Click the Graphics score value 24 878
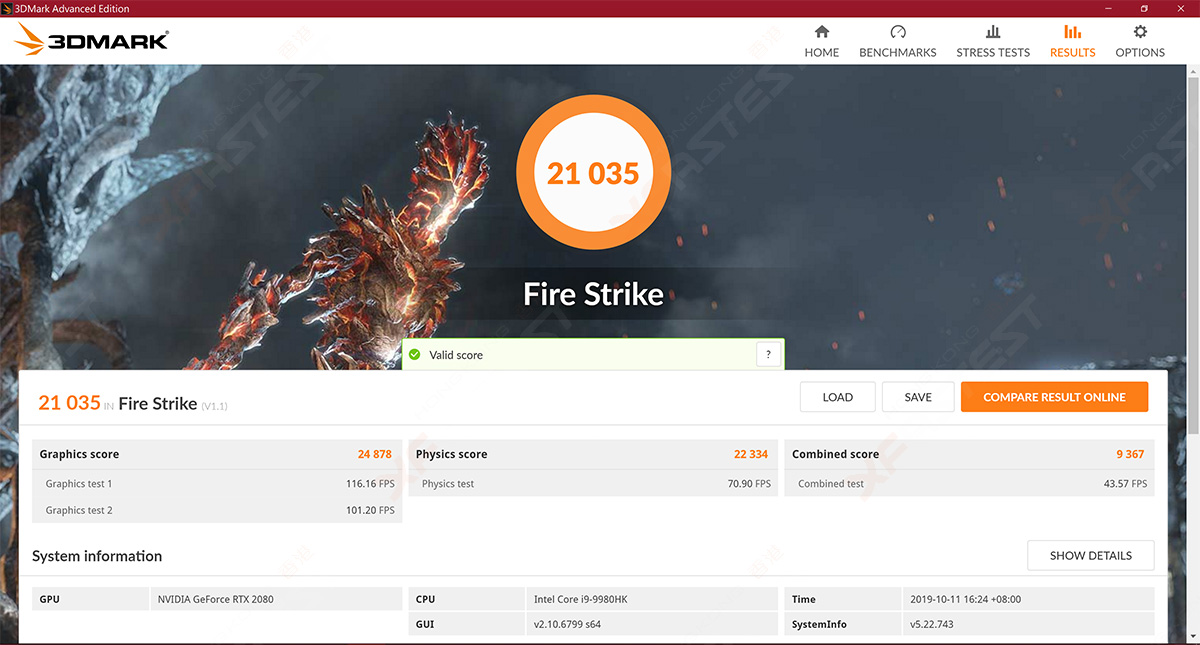1200x645 pixels. [x=375, y=454]
